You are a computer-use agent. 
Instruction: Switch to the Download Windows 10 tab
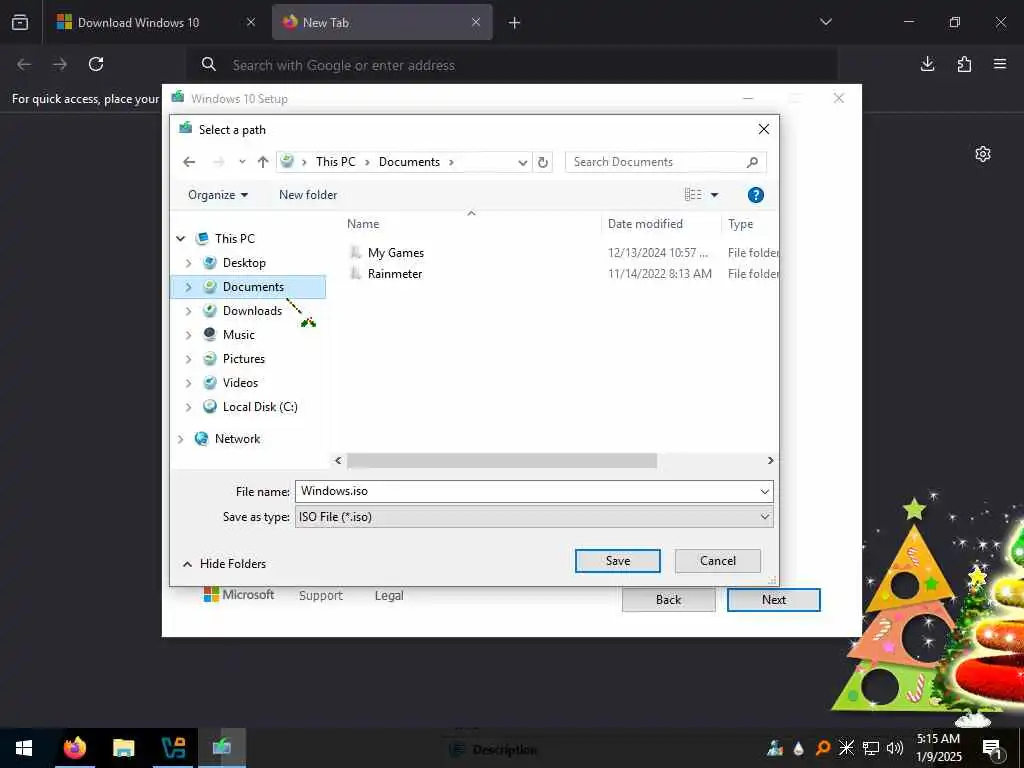click(155, 23)
